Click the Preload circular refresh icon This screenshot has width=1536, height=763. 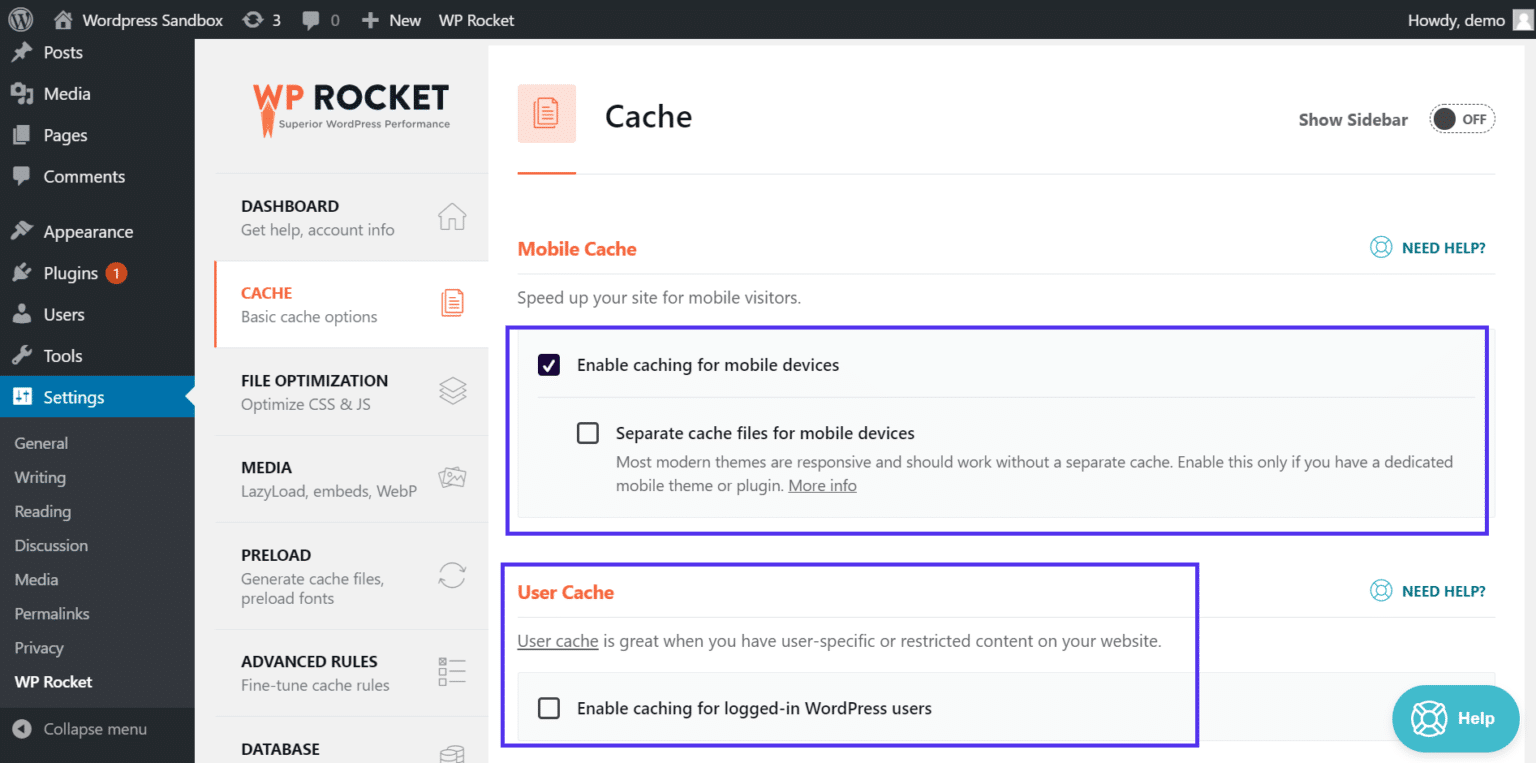[452, 575]
